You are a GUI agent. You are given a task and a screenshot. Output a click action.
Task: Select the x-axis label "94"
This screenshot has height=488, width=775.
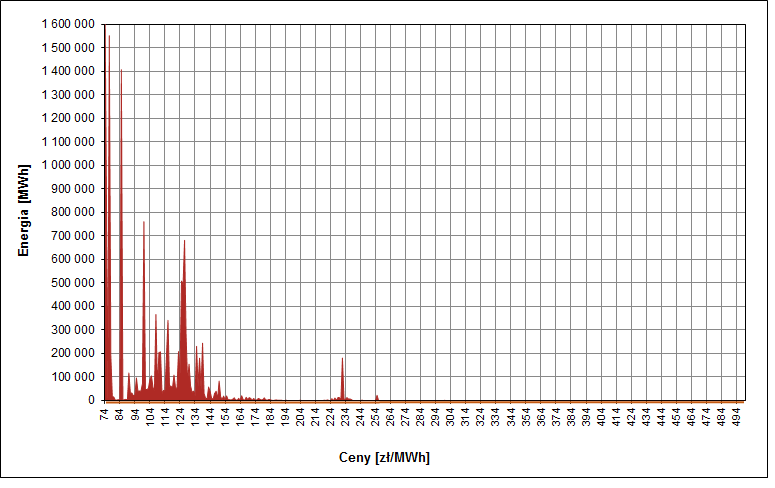coord(135,414)
